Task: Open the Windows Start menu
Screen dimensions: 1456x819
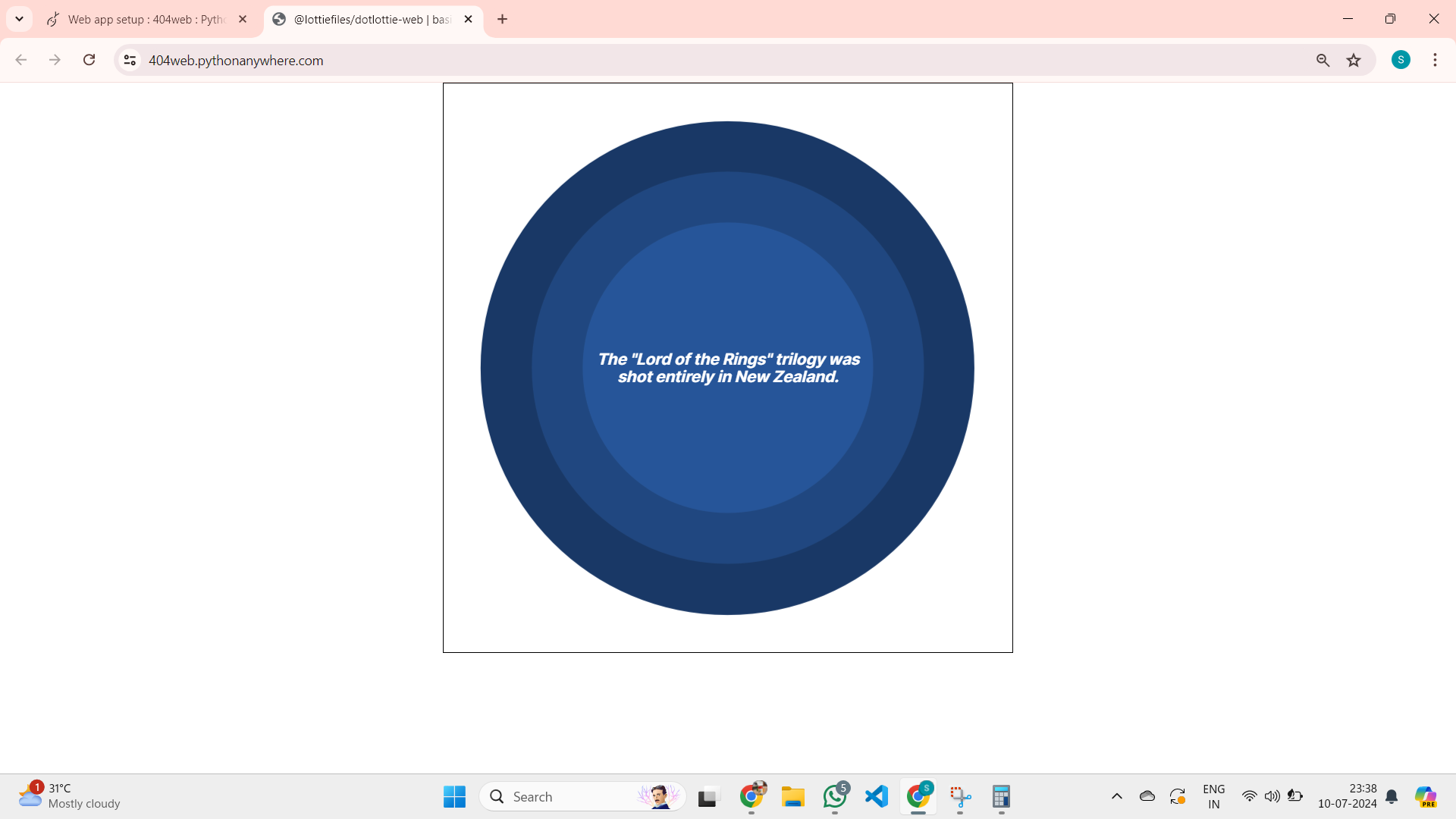Action: (x=454, y=796)
